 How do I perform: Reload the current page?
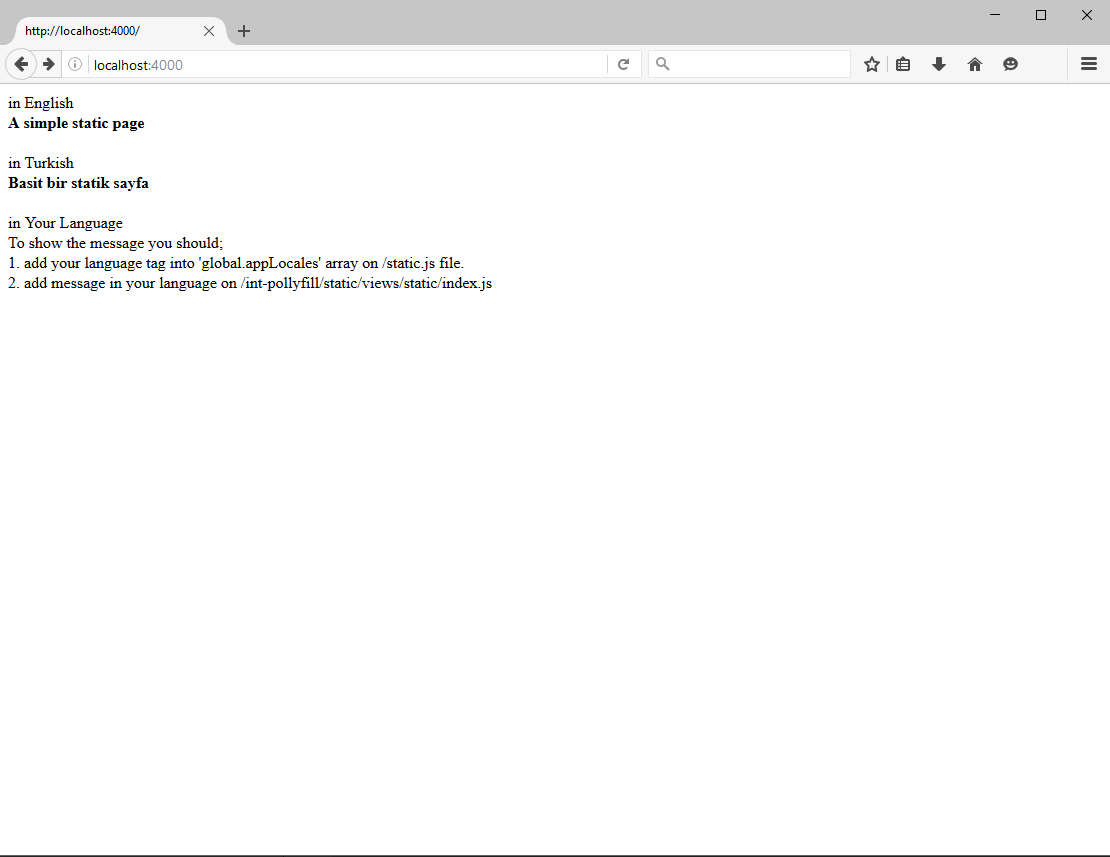point(624,64)
